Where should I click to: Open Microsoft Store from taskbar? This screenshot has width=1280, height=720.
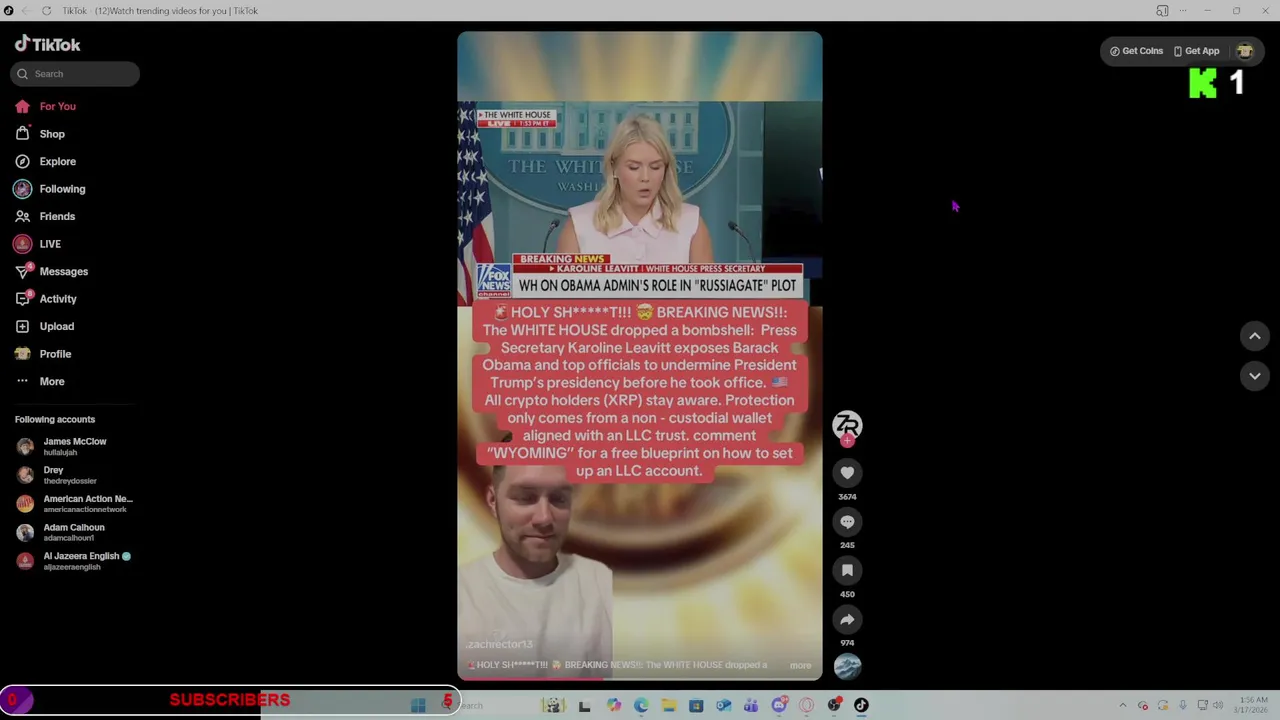(696, 705)
